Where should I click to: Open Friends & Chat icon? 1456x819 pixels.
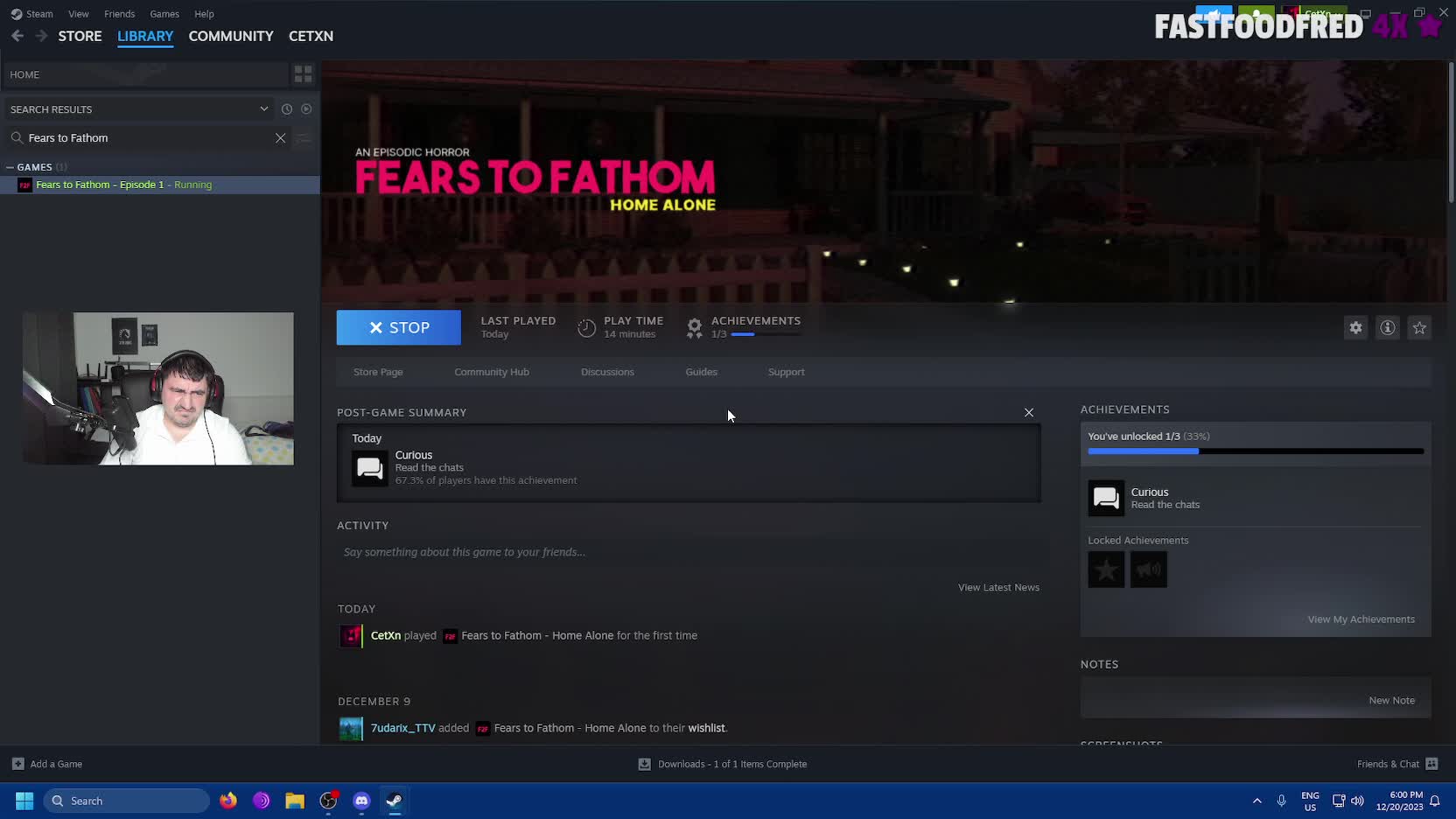(x=1431, y=764)
